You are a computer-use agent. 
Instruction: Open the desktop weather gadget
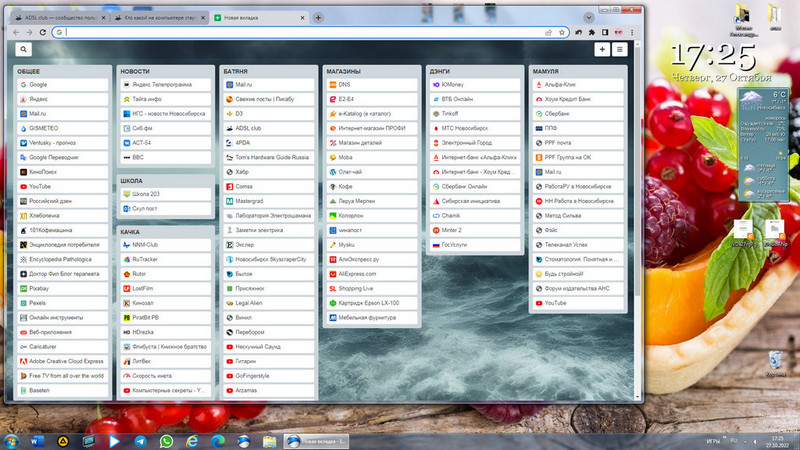[x=763, y=144]
